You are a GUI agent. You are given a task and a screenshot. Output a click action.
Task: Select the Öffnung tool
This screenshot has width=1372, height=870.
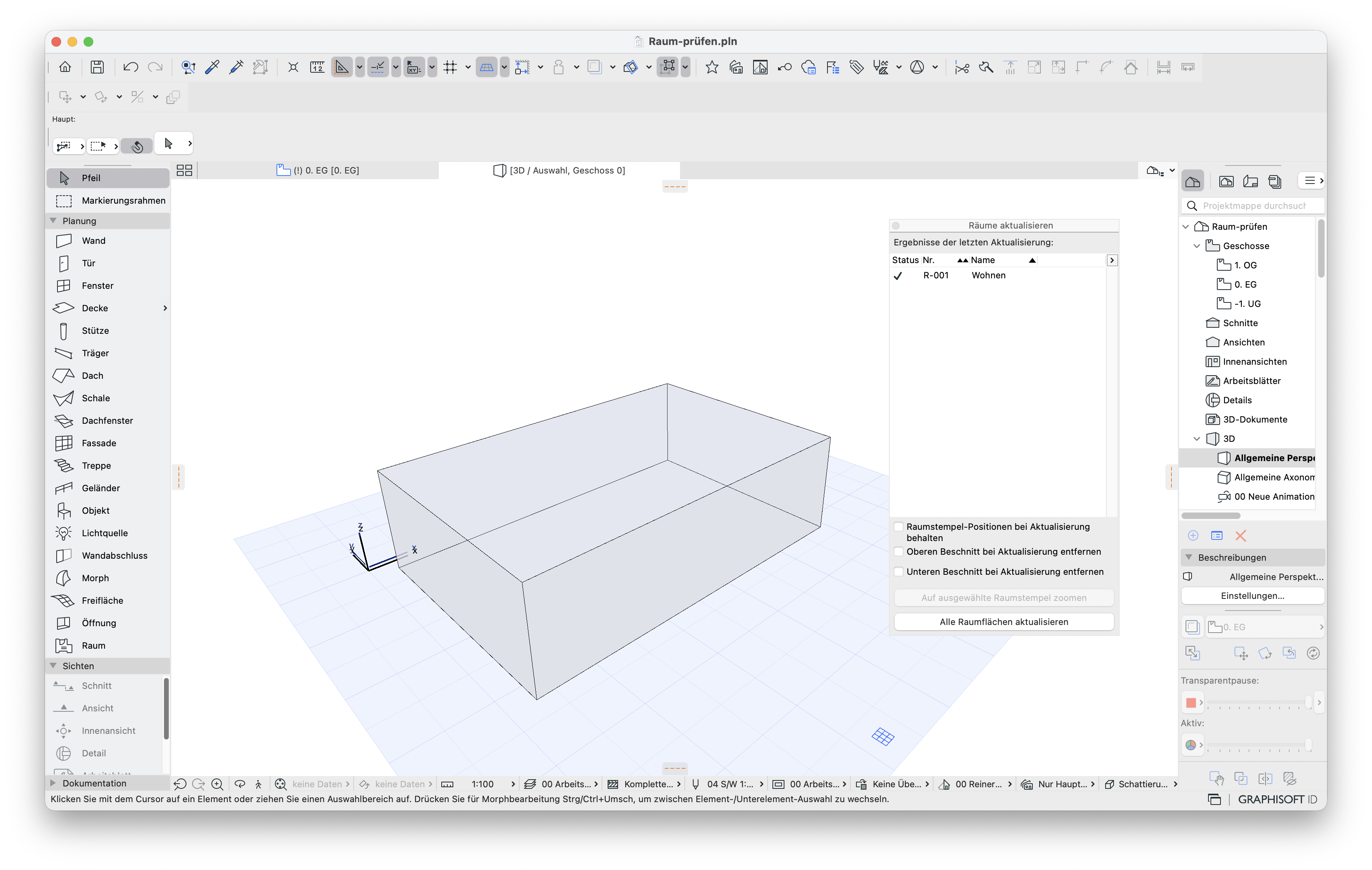click(108, 623)
